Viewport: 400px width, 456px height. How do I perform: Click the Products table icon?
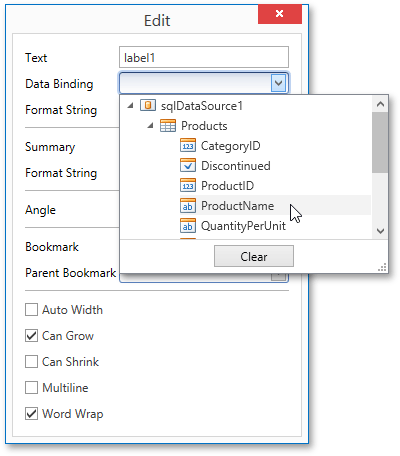tap(168, 126)
